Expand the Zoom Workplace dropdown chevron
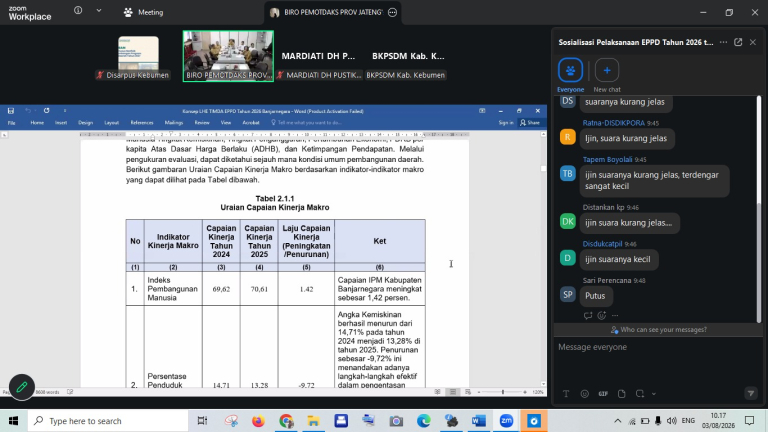This screenshot has height=432, width=768. 98,10
